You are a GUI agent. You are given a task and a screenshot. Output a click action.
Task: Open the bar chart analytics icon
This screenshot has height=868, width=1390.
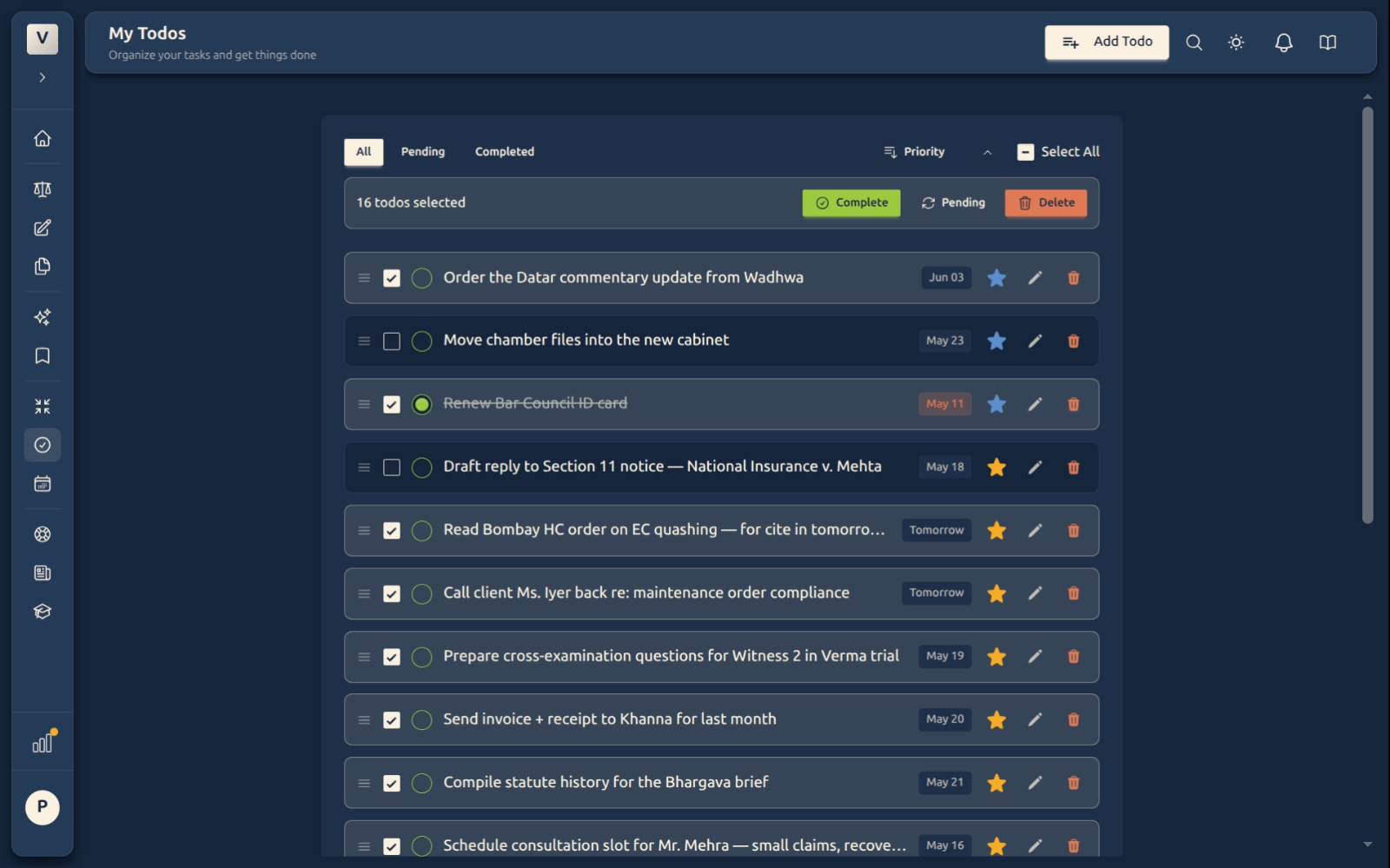click(42, 744)
